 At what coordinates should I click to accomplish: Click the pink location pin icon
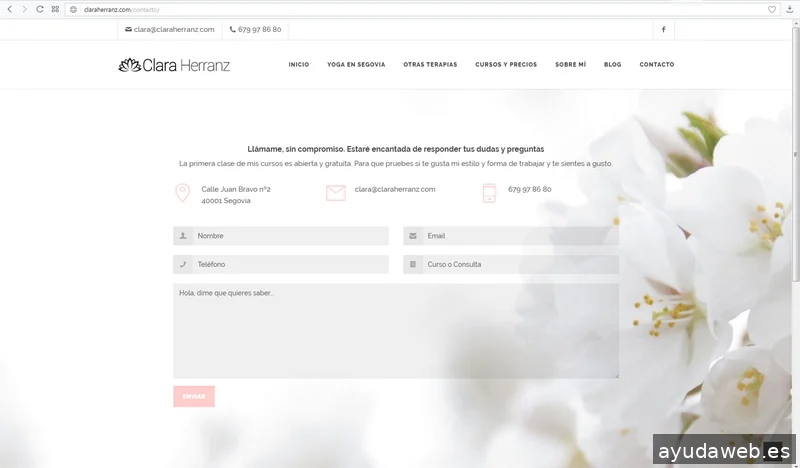pos(183,193)
